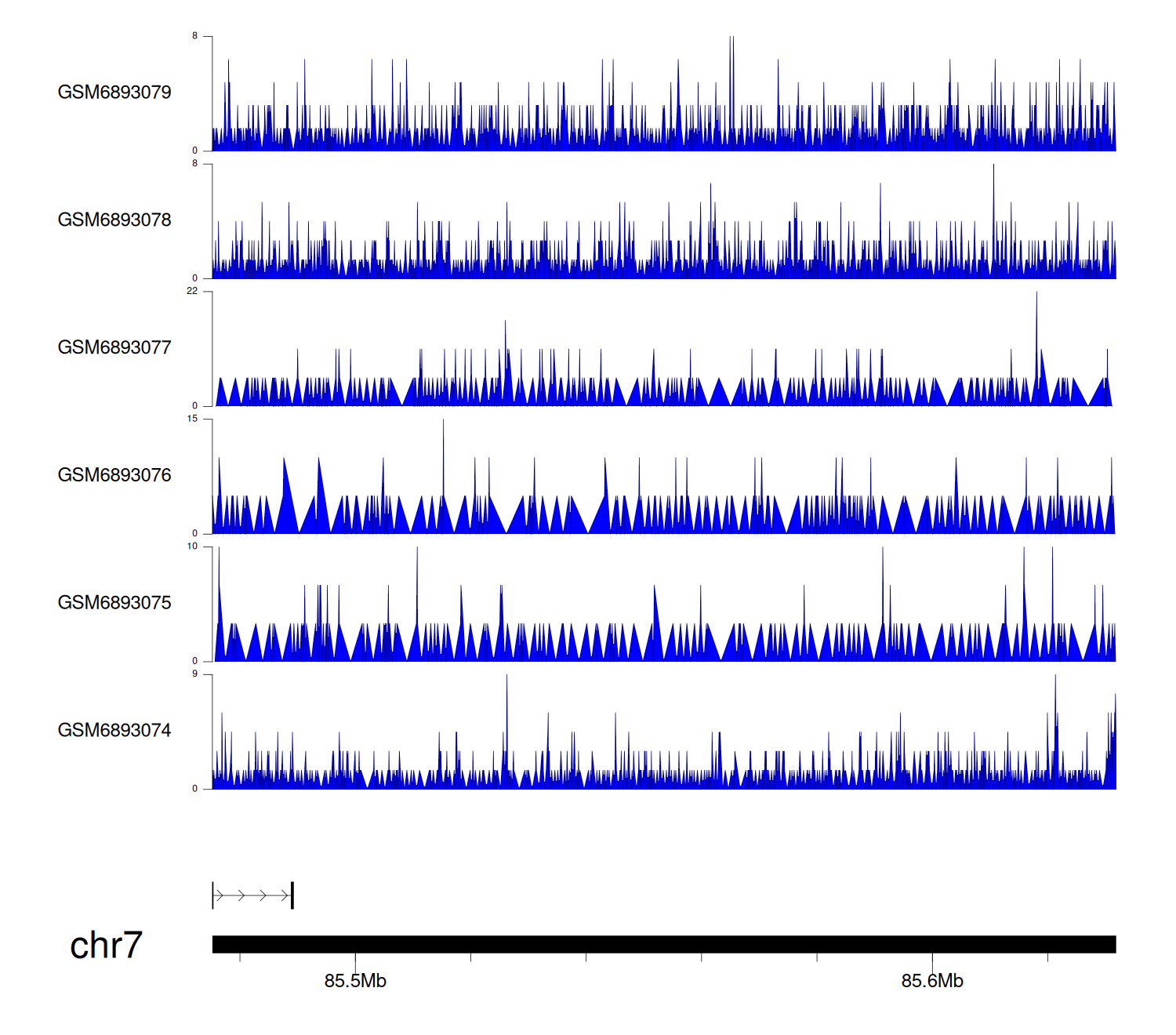Screen dimensions: 1176x1035
Task: Click the y-axis maximum value 10
Action: (192, 547)
